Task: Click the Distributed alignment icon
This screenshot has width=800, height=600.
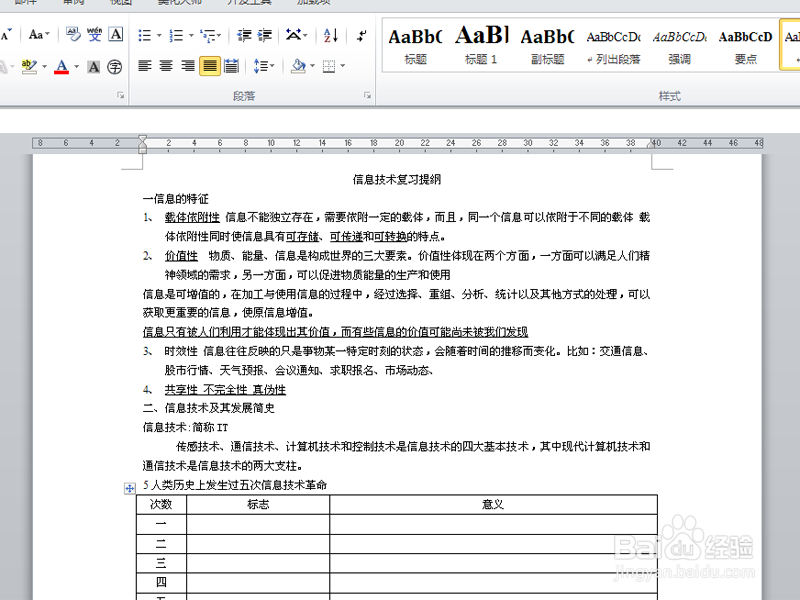Action: 231,66
